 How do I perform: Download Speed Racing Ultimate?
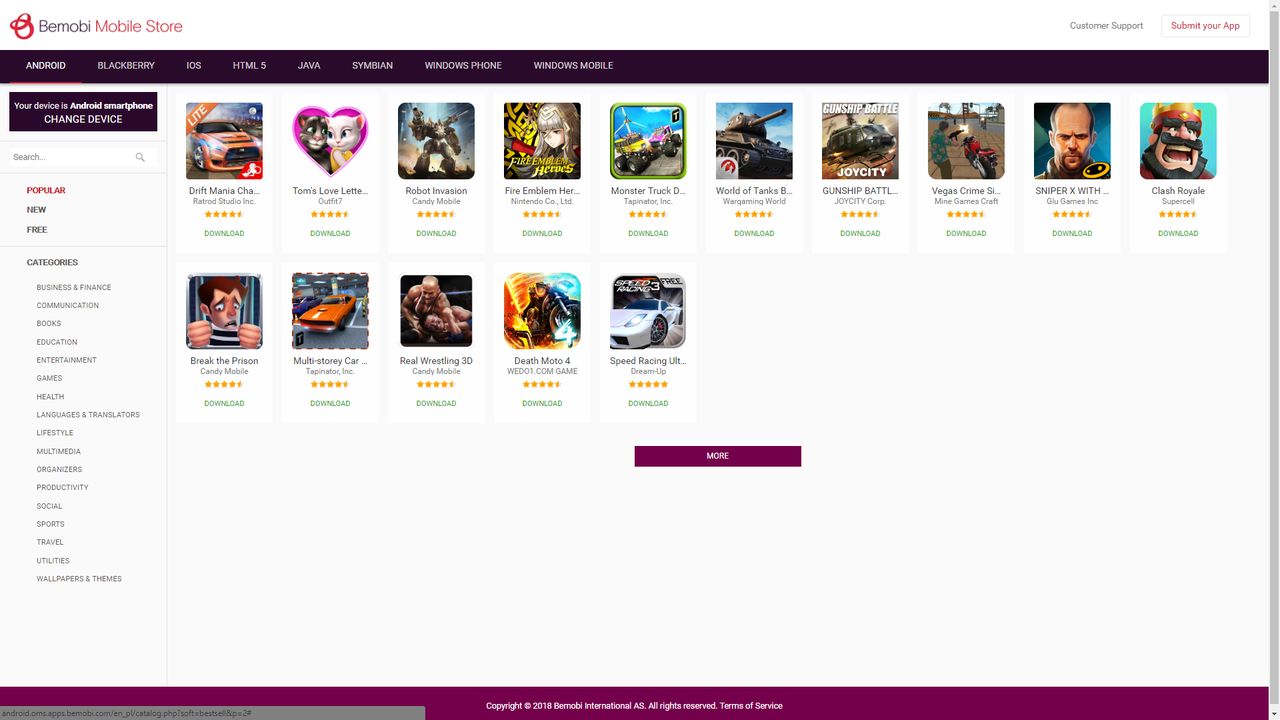point(648,404)
